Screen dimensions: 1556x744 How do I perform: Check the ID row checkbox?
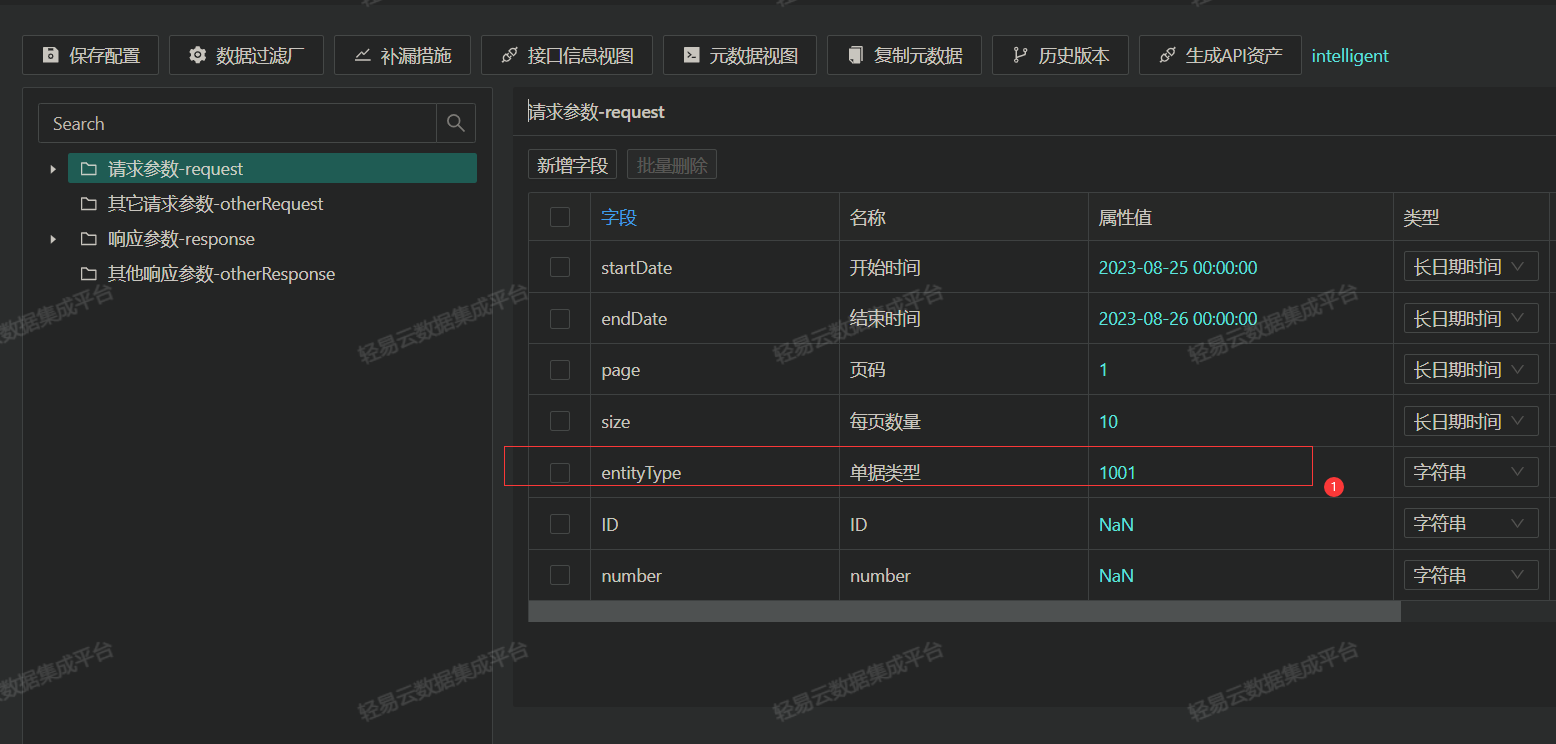coord(560,524)
